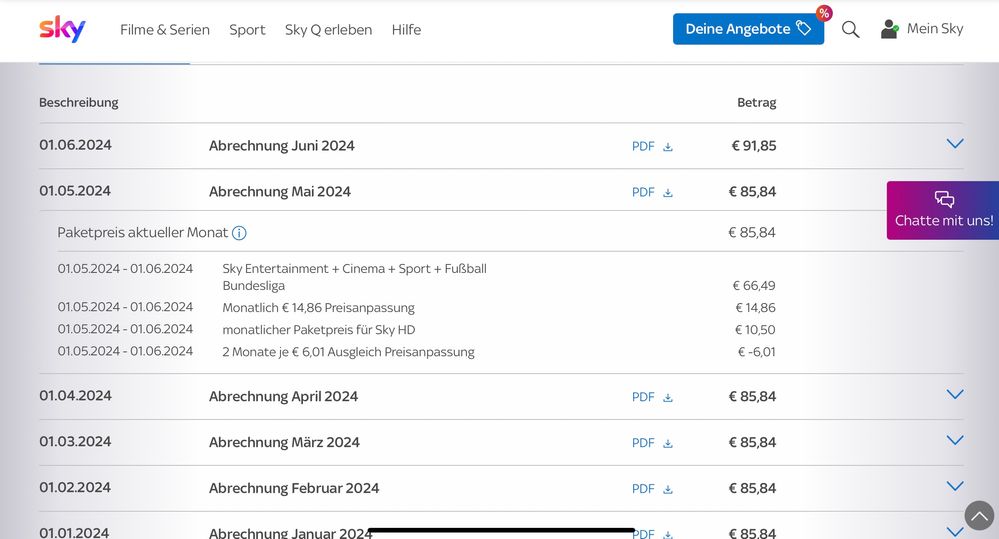Image resolution: width=999 pixels, height=539 pixels.
Task: Click the date 01.05.2024 in Mai row
Action: tap(75, 191)
